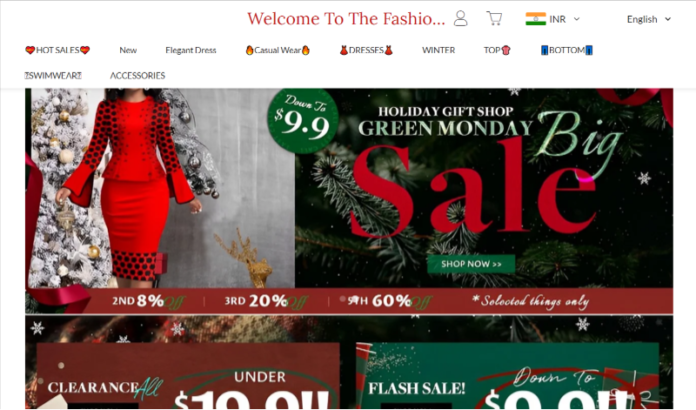Image resolution: width=696 pixels, height=410 pixels.
Task: Click the India flag icon
Action: click(535, 19)
